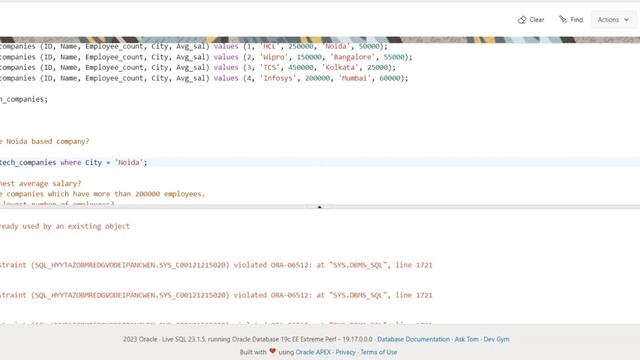Open the Ask Tom link
This screenshot has width=640, height=360.
tap(467, 339)
